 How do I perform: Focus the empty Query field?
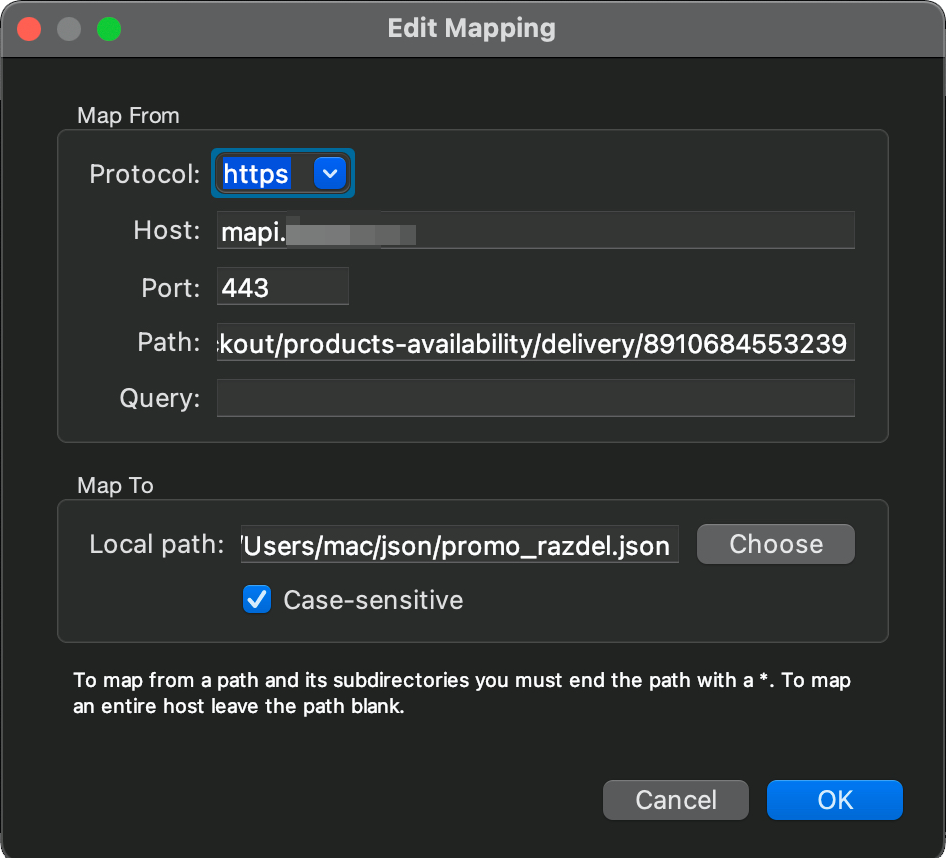tap(535, 398)
